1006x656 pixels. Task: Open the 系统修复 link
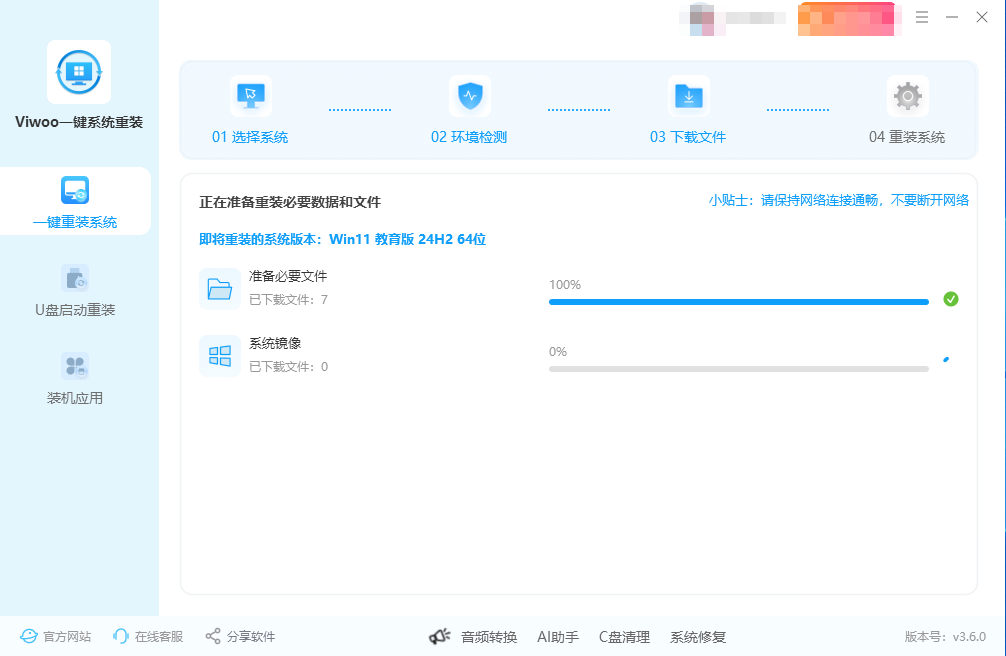pyautogui.click(x=698, y=637)
